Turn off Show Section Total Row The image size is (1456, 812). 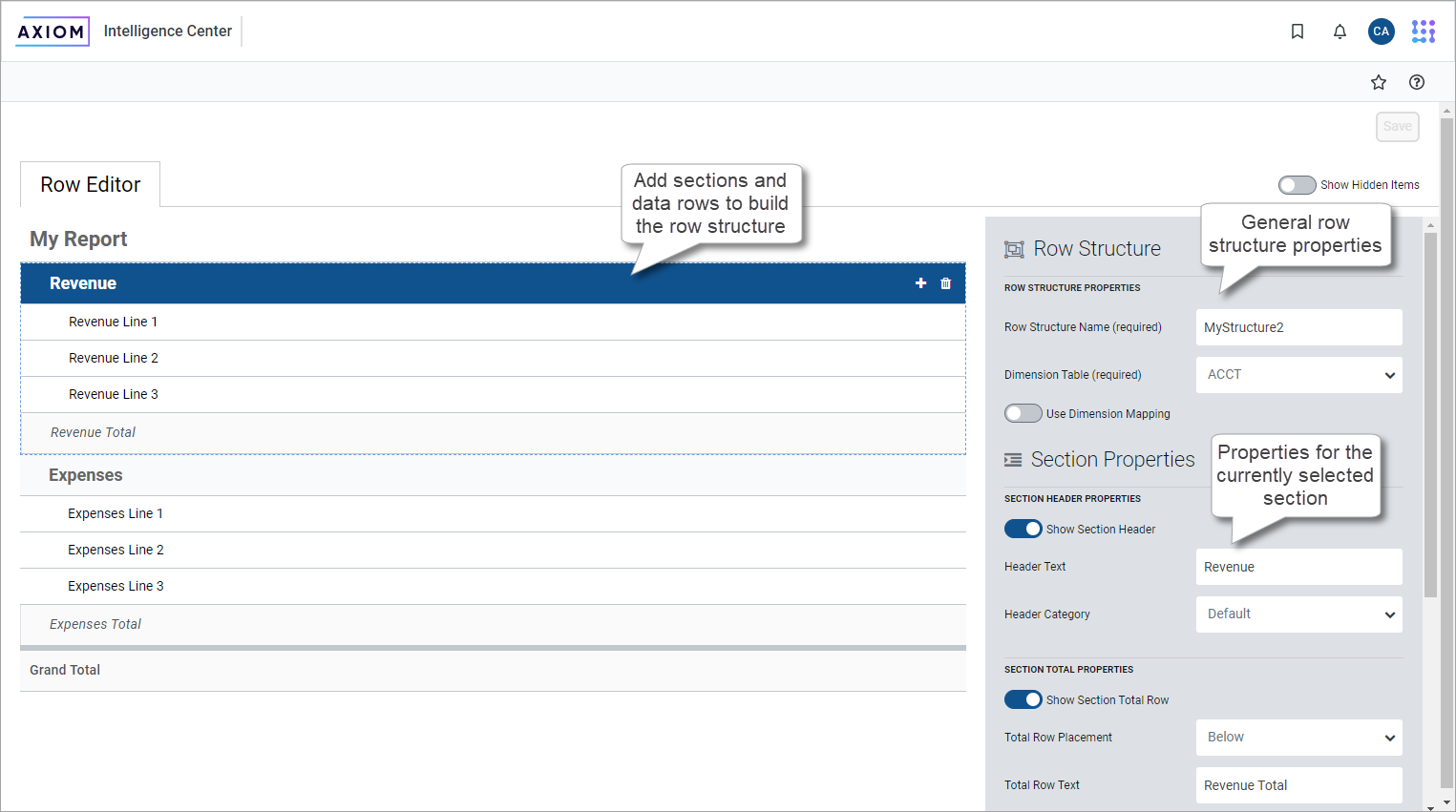pyautogui.click(x=1023, y=699)
